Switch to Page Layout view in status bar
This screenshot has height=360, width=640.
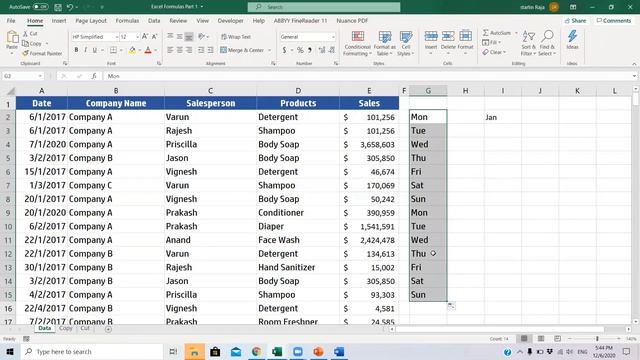(x=541, y=338)
